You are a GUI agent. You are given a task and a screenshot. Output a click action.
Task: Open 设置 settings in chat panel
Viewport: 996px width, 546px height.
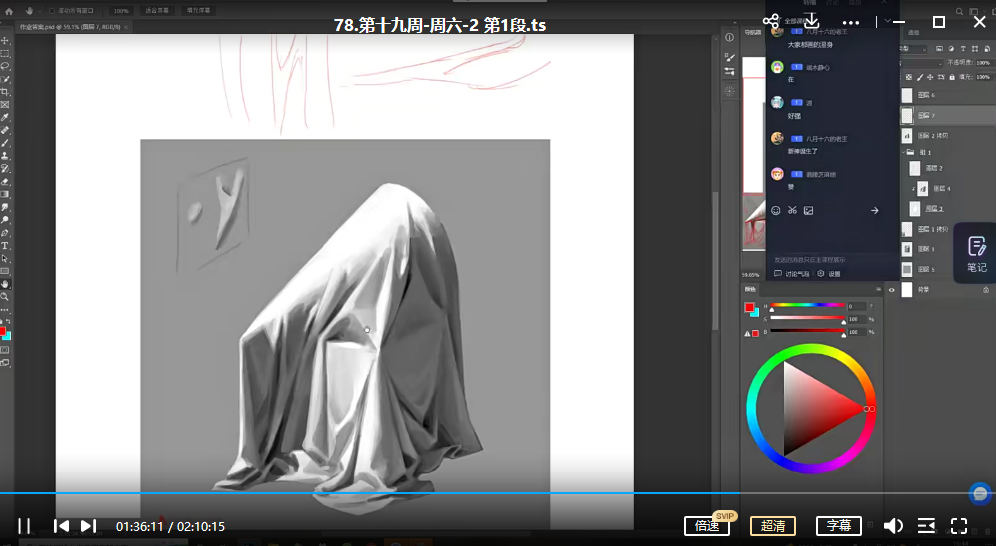(829, 274)
